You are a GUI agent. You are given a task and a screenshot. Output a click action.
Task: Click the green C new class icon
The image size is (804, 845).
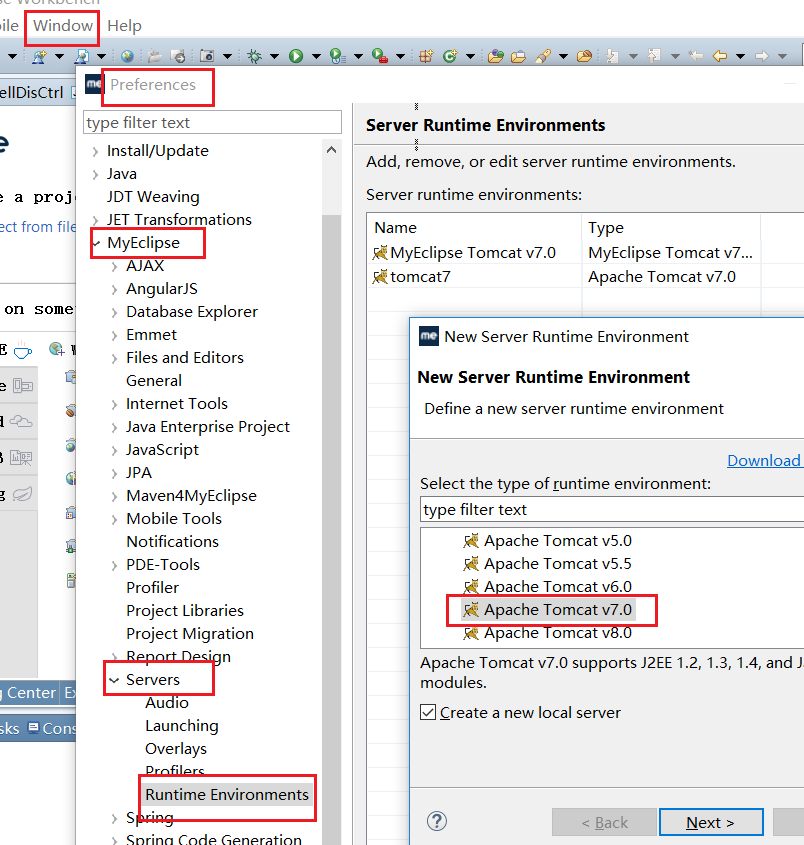(450, 56)
